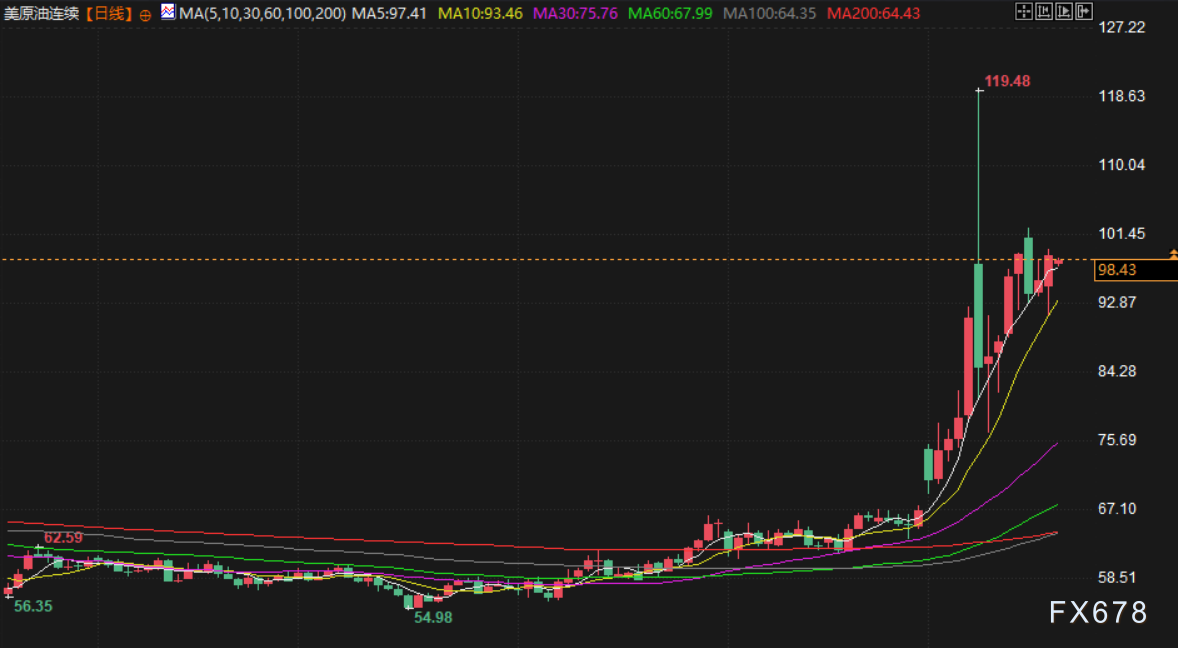Select the 日线 period label

point(110,14)
